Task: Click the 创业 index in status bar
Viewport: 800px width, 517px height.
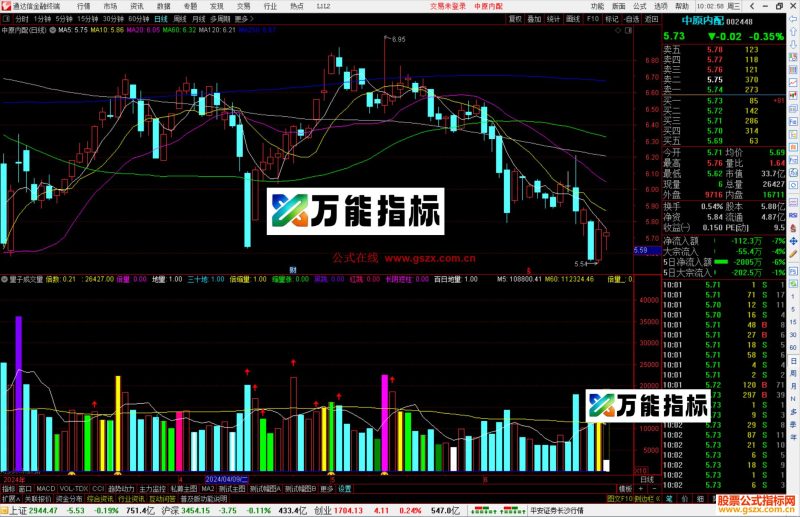Action: pos(322,511)
